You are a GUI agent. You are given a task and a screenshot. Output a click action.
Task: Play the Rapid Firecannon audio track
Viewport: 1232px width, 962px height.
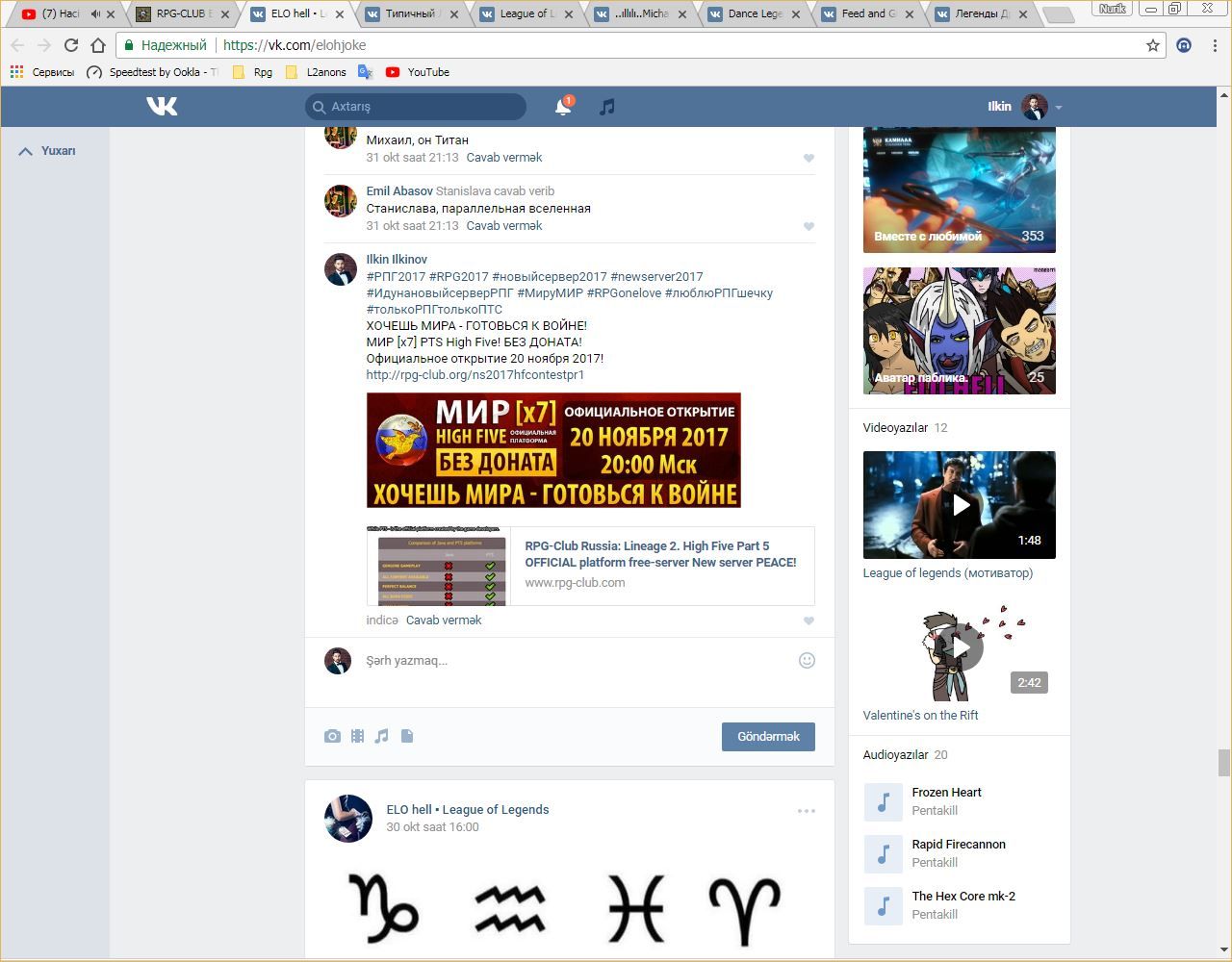point(883,853)
